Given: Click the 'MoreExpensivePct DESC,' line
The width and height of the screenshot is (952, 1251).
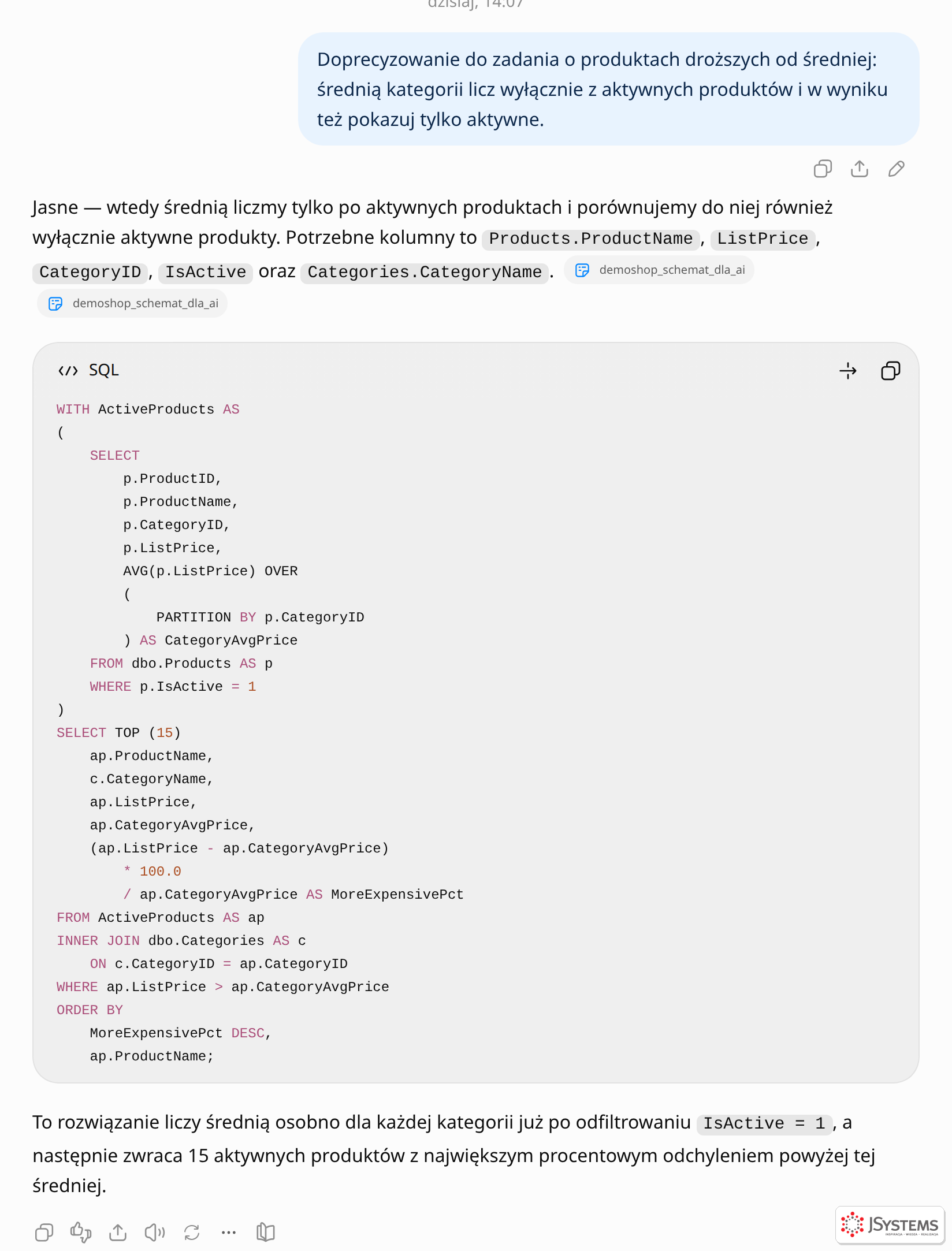Looking at the screenshot, I should pos(180,1033).
